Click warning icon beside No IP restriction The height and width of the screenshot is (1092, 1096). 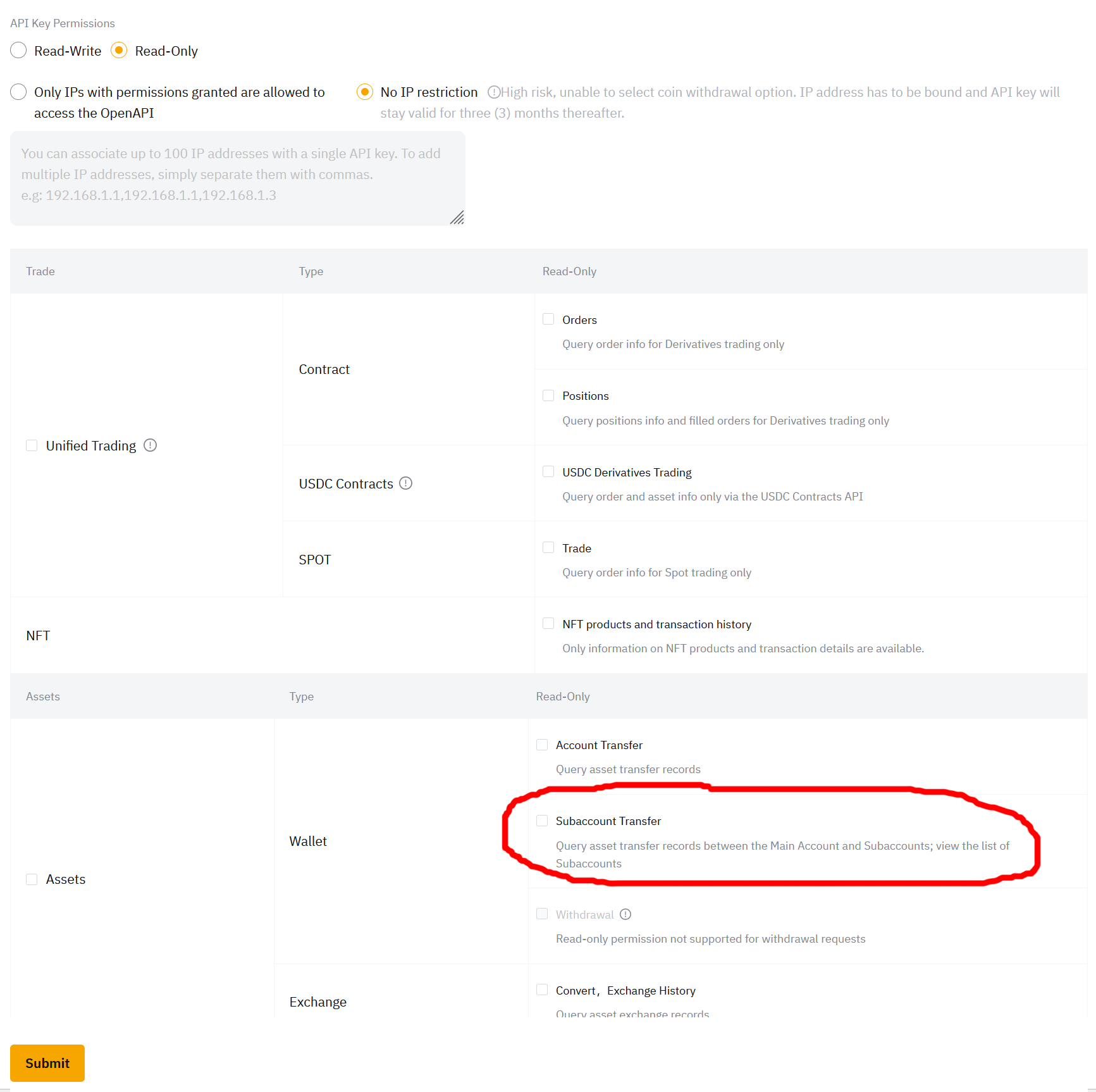click(494, 92)
